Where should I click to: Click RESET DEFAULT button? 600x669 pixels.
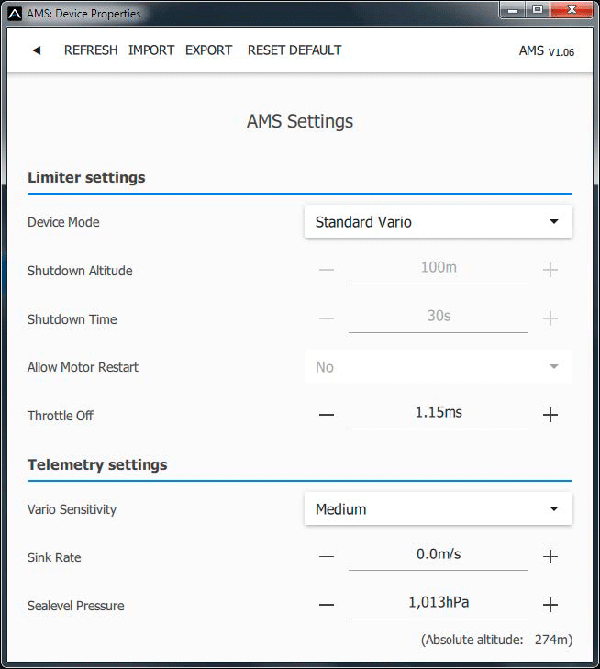[x=294, y=50]
